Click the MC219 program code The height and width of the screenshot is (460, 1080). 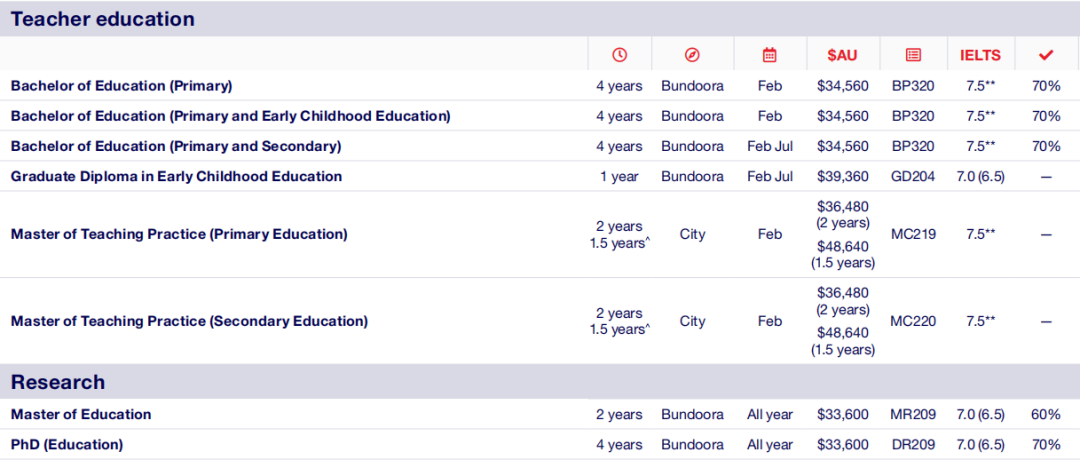coord(913,234)
